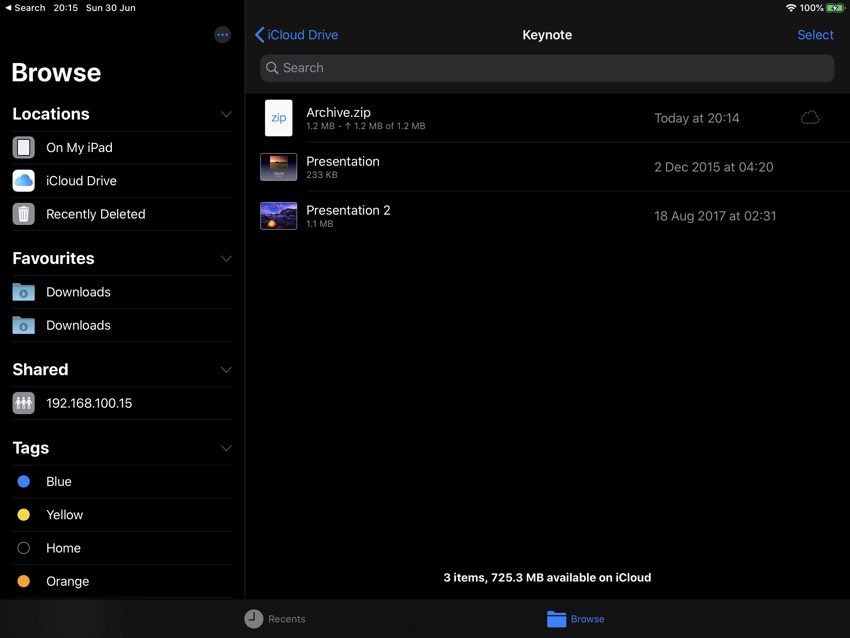This screenshot has width=850, height=638.
Task: Click the Wi-Fi icon in status bar
Action: pyautogui.click(x=791, y=8)
